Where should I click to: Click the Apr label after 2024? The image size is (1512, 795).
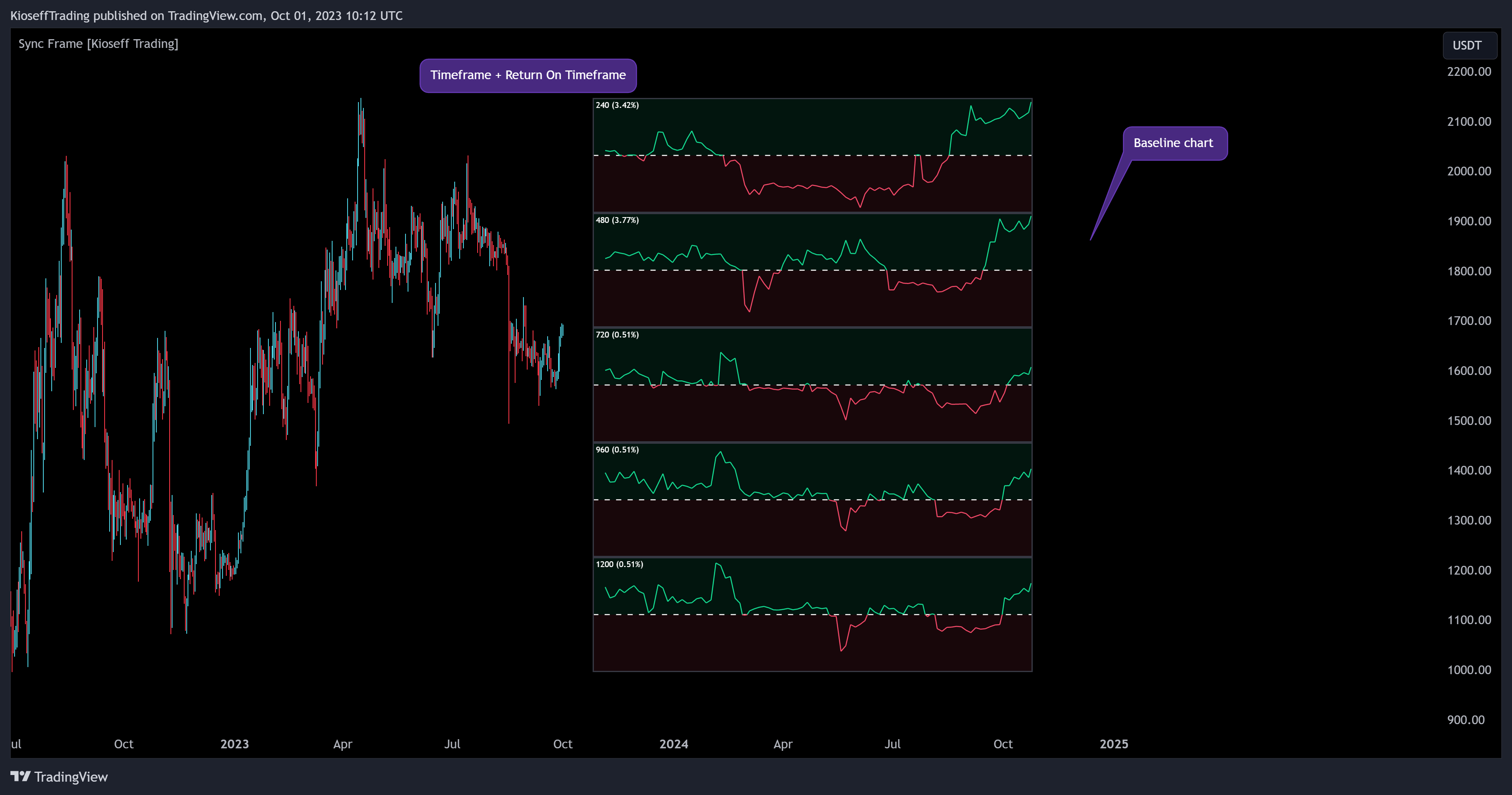[783, 744]
